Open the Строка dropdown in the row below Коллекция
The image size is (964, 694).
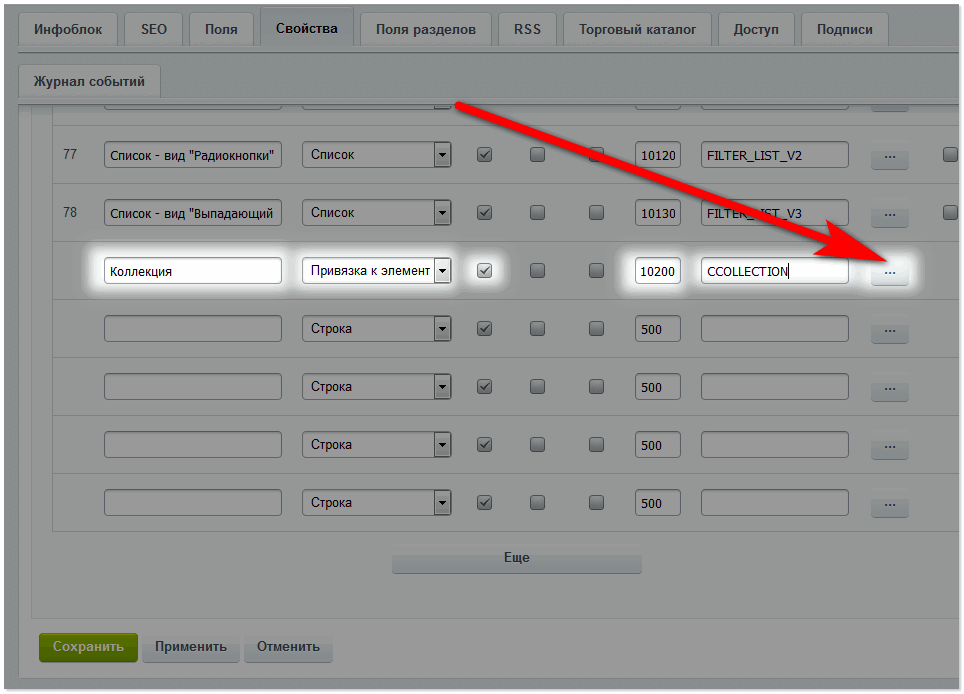(x=376, y=328)
